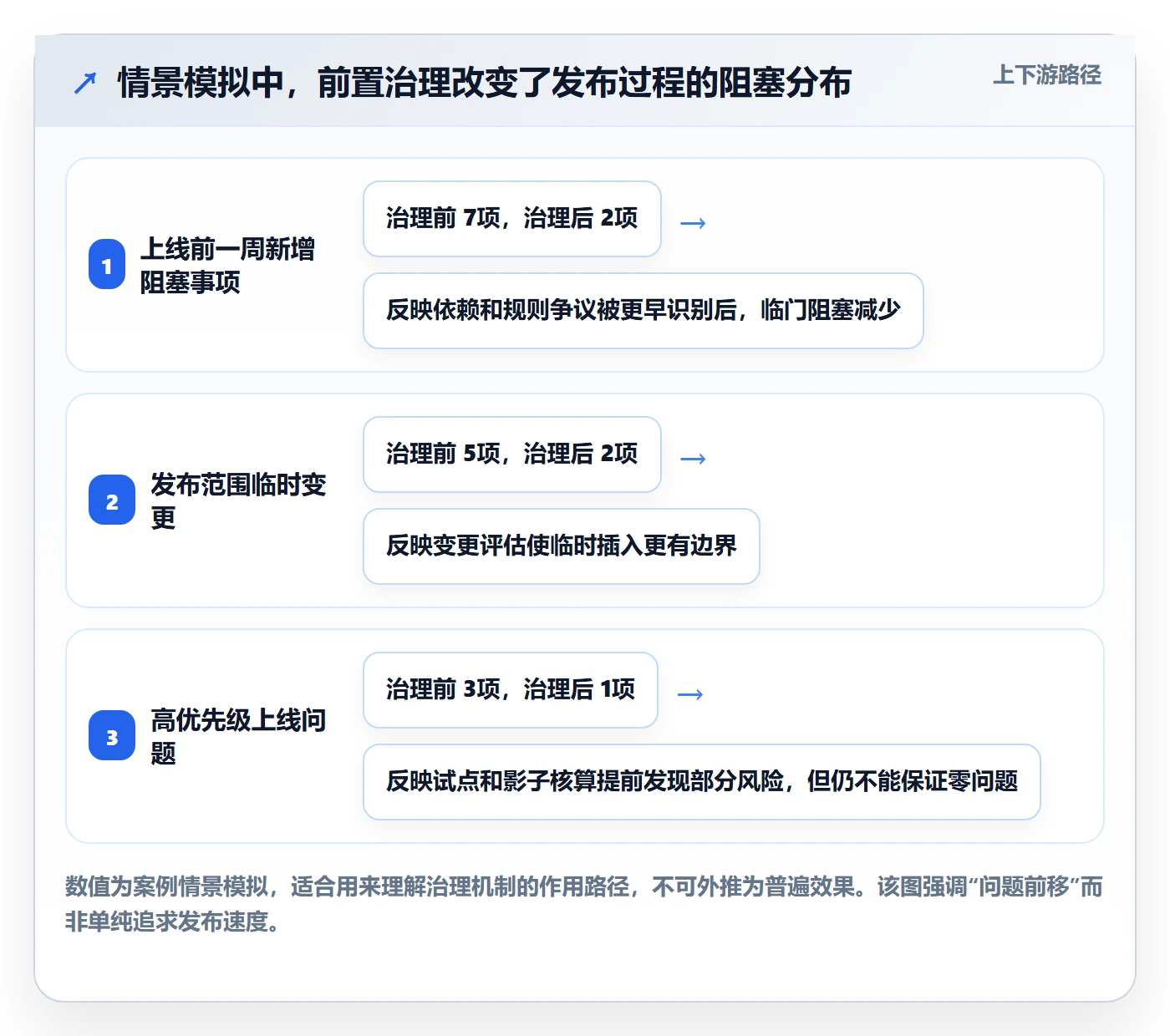Click the number 1 badge
Image resolution: width=1170 pixels, height=1036 pixels.
coord(107,265)
